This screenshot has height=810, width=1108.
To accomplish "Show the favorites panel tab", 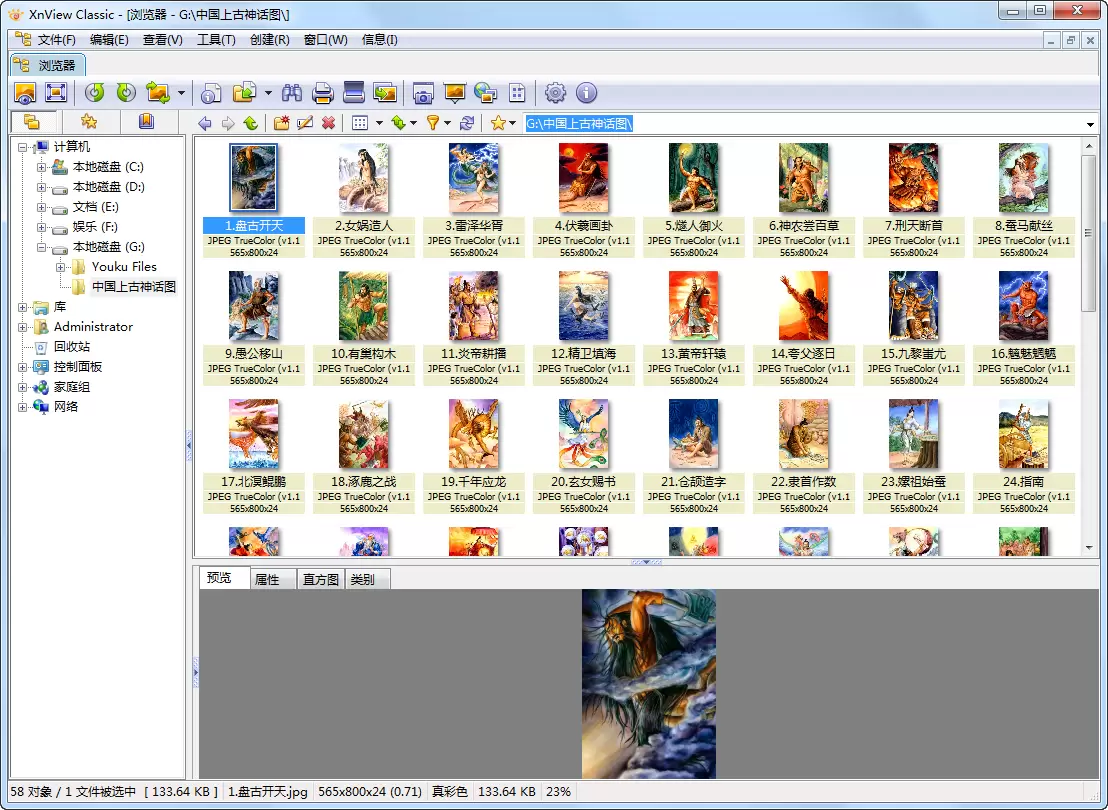I will (89, 122).
